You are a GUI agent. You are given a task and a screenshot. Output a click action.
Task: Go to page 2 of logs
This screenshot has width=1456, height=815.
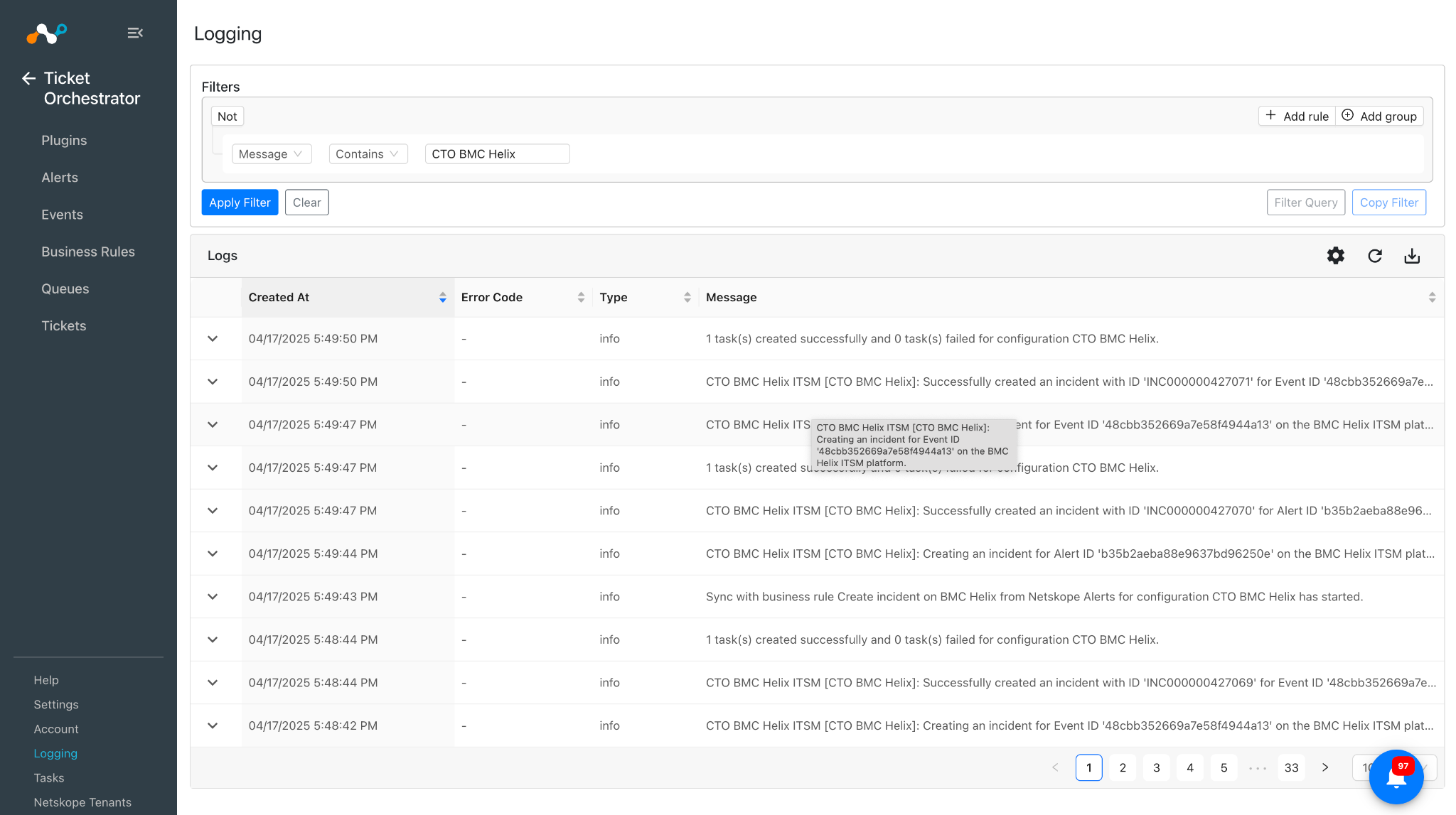coord(1123,767)
